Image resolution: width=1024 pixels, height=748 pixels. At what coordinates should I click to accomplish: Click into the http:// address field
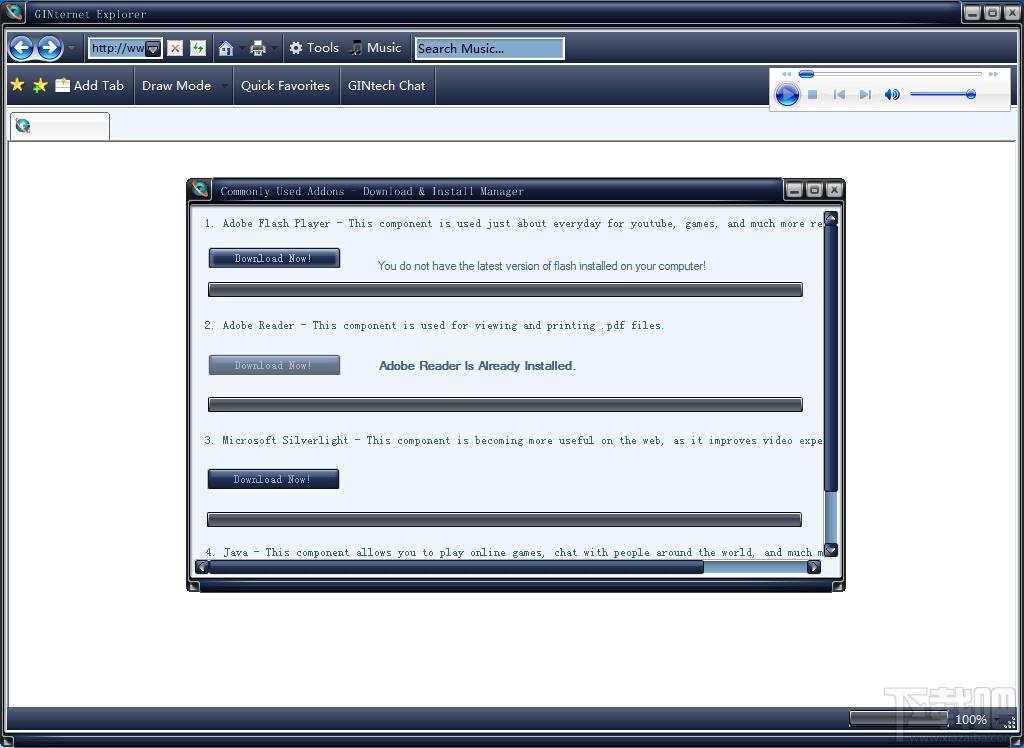118,48
